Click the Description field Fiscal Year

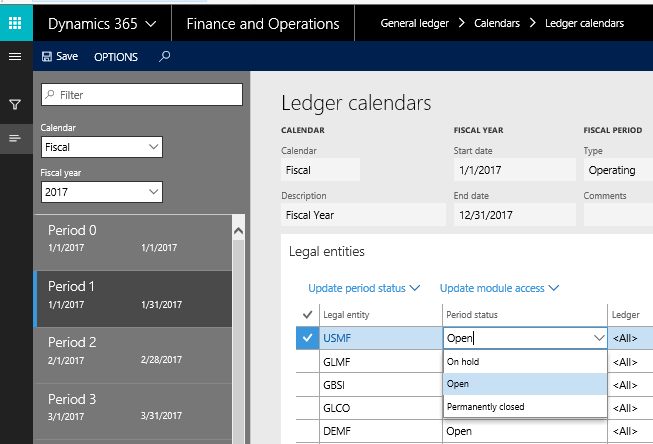[363, 215]
